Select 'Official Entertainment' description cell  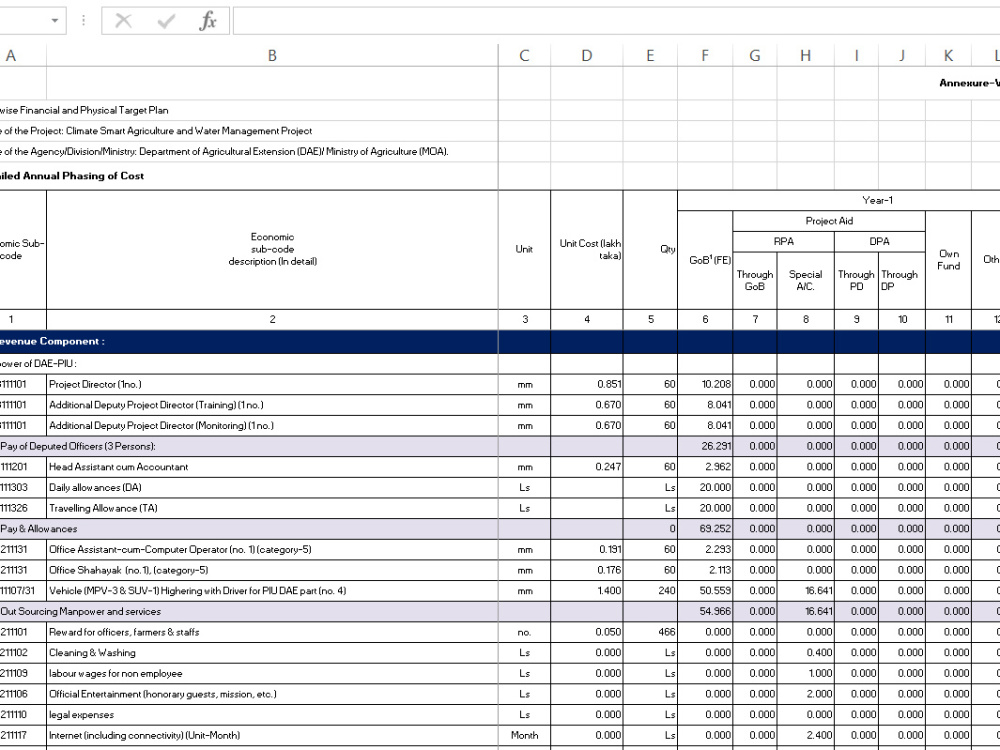click(x=272, y=694)
